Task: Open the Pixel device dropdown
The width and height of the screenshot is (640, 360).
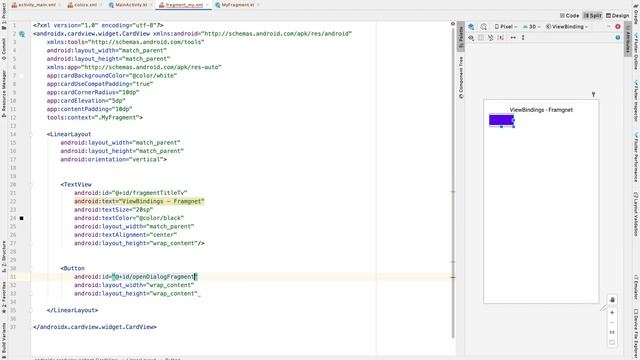Action: [x=506, y=27]
